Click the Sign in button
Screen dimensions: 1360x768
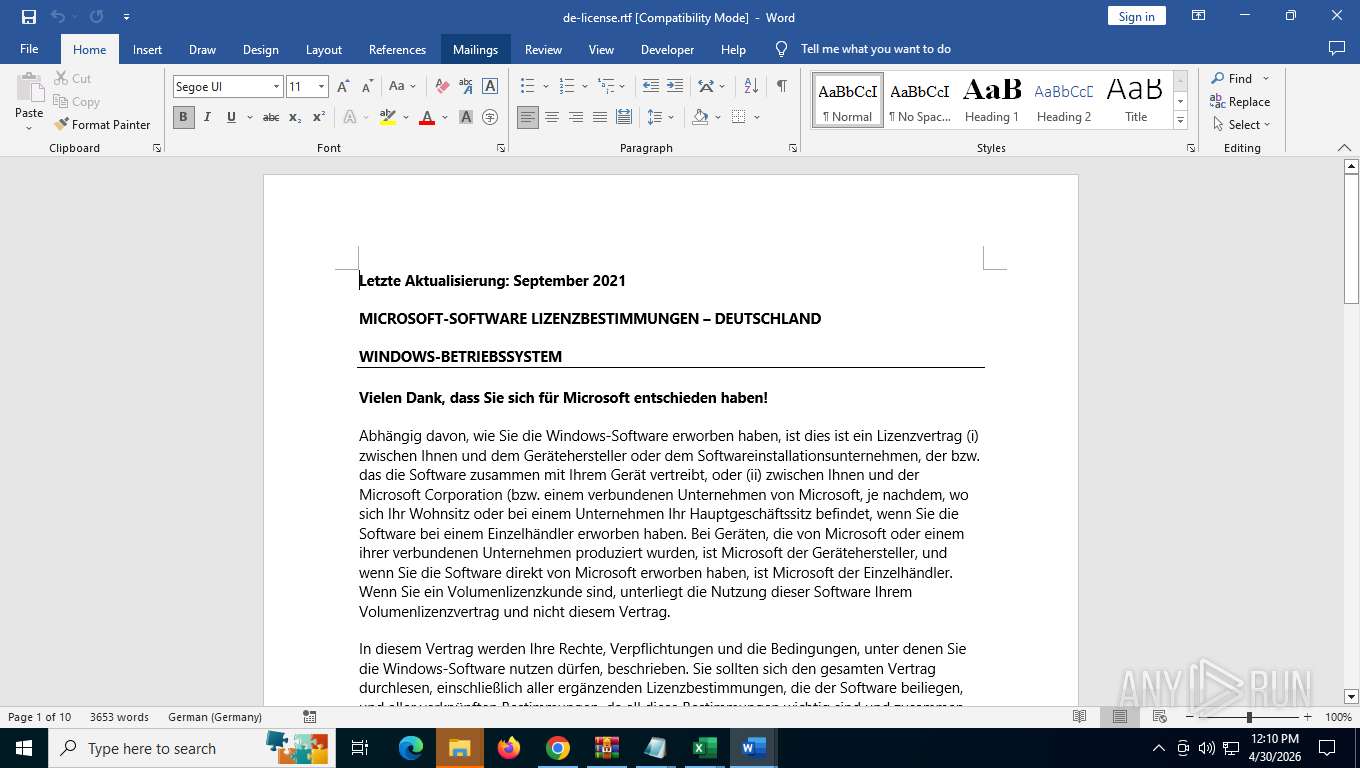[1137, 16]
